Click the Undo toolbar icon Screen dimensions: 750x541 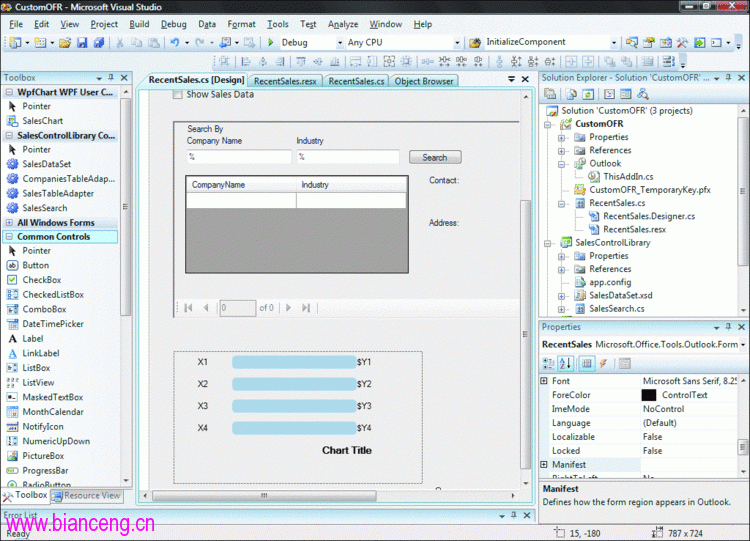(175, 43)
